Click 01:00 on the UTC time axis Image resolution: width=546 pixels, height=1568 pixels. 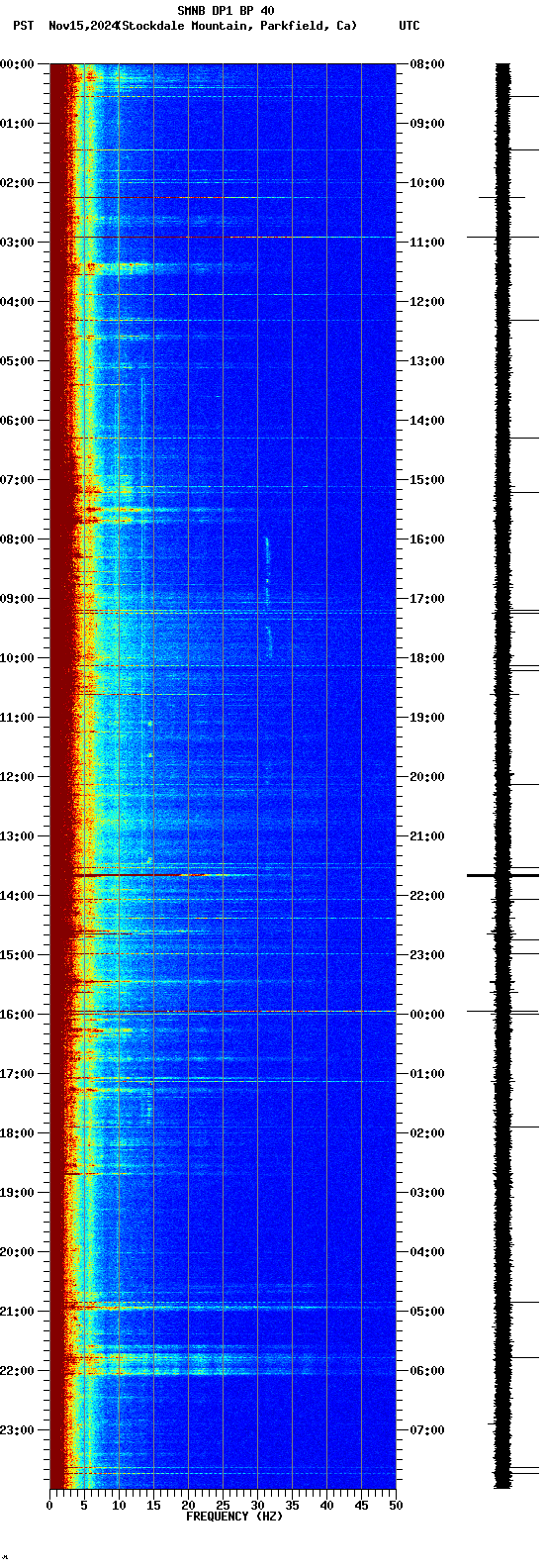pos(426,1074)
